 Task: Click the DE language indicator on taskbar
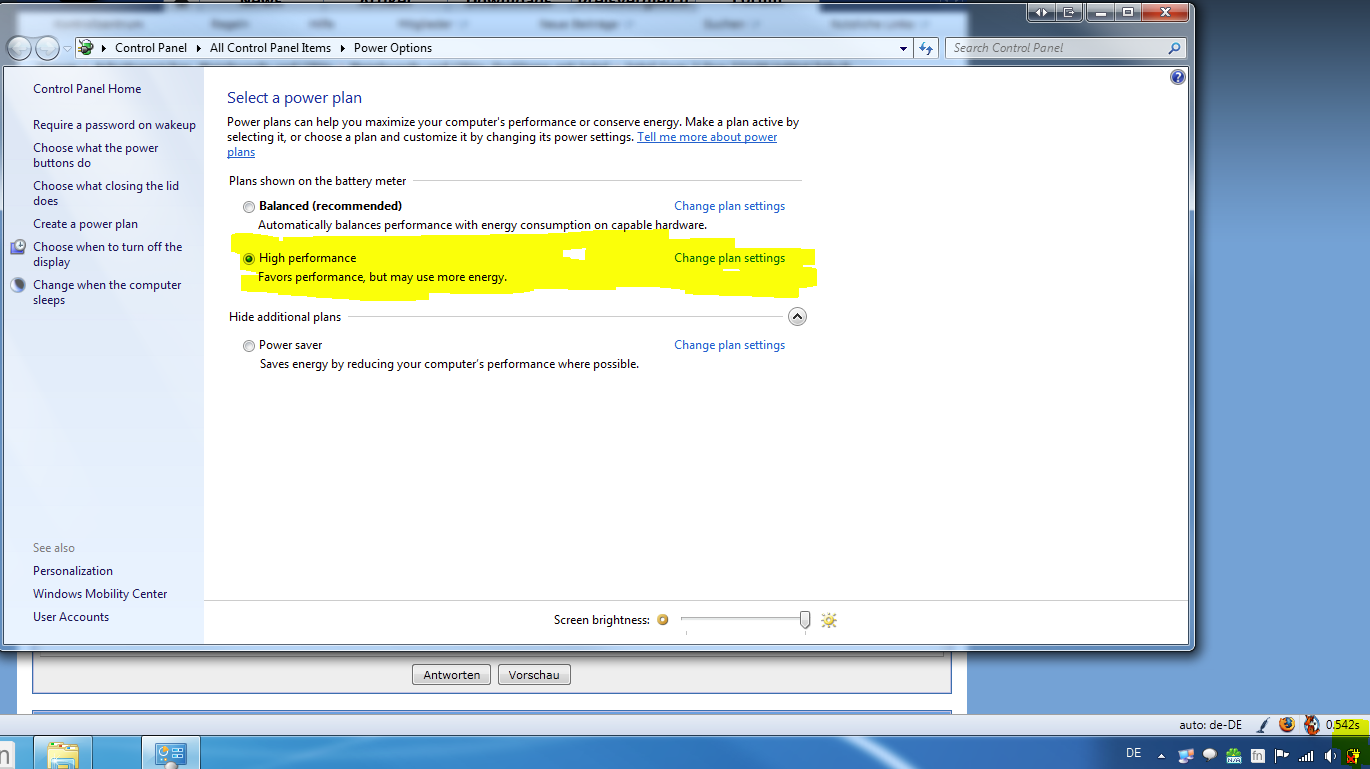click(1133, 753)
